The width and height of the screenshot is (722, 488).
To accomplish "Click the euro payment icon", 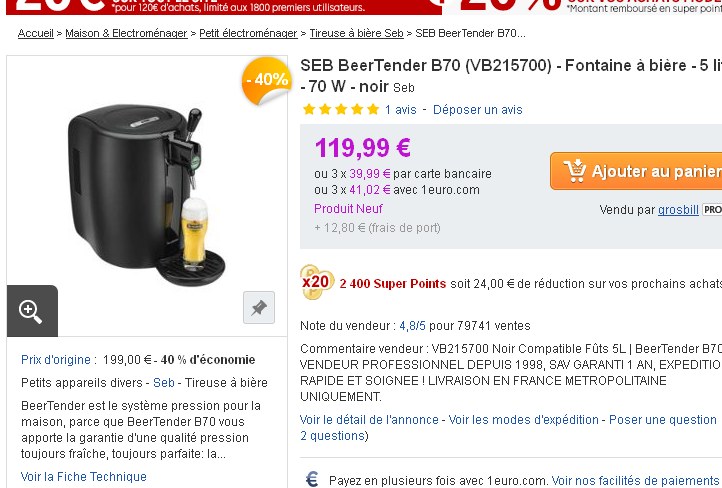I will [x=312, y=480].
